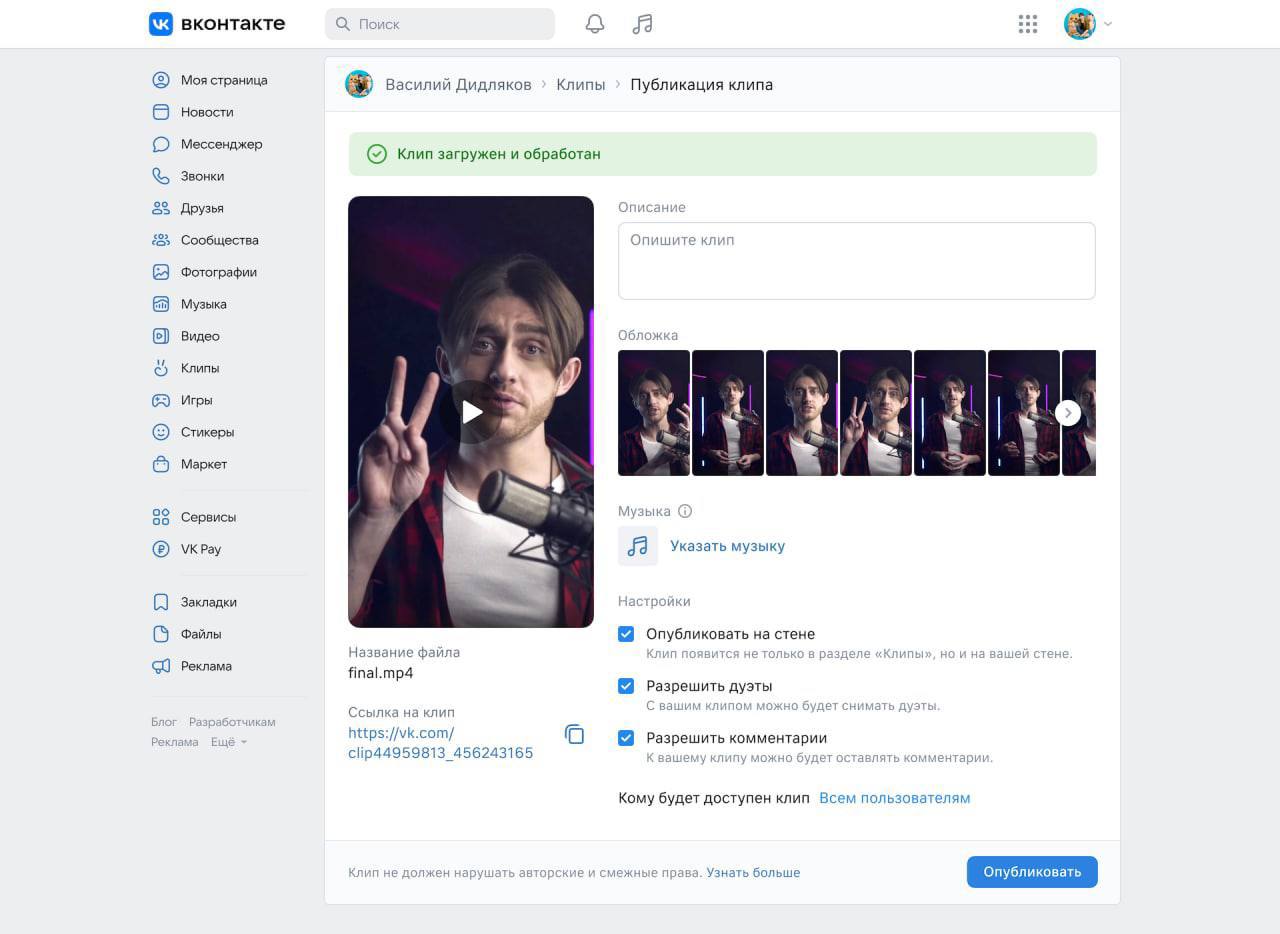Click the Поиск search field
The width and height of the screenshot is (1280, 934).
[440, 24]
